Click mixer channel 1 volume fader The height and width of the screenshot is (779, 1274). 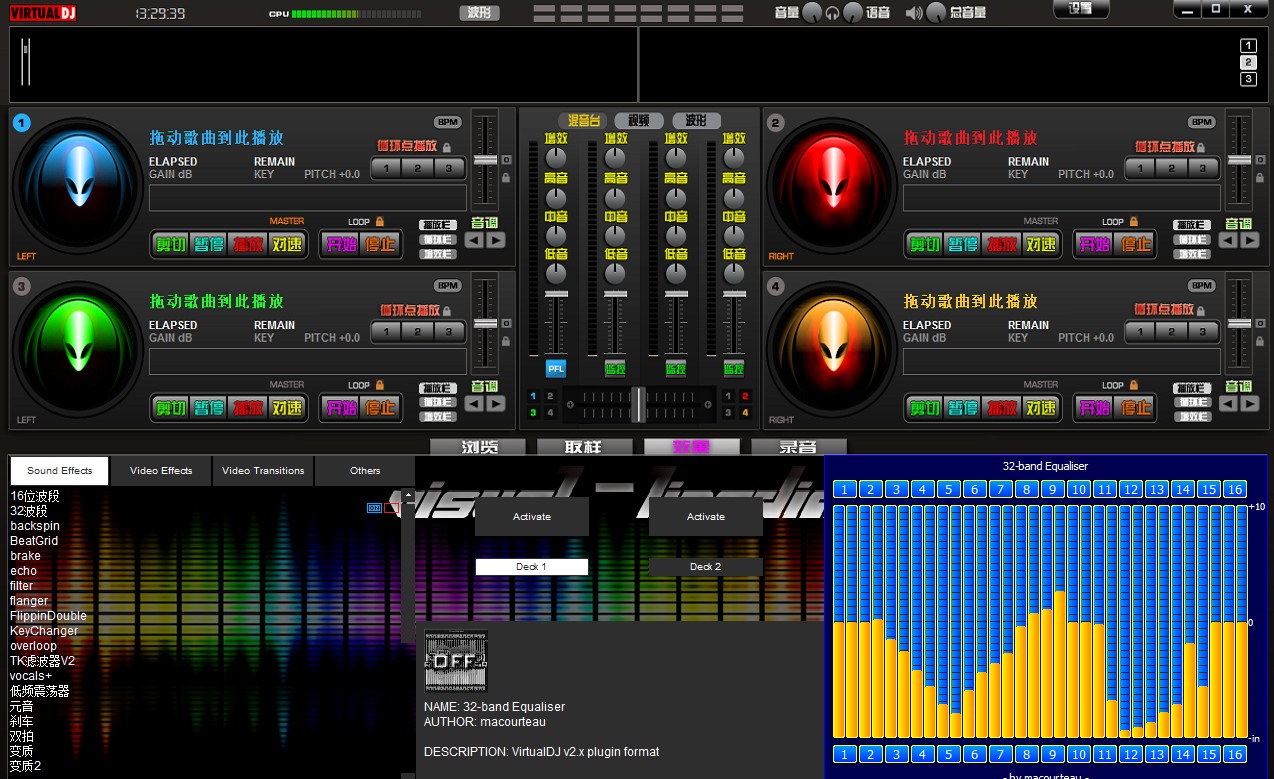point(556,292)
